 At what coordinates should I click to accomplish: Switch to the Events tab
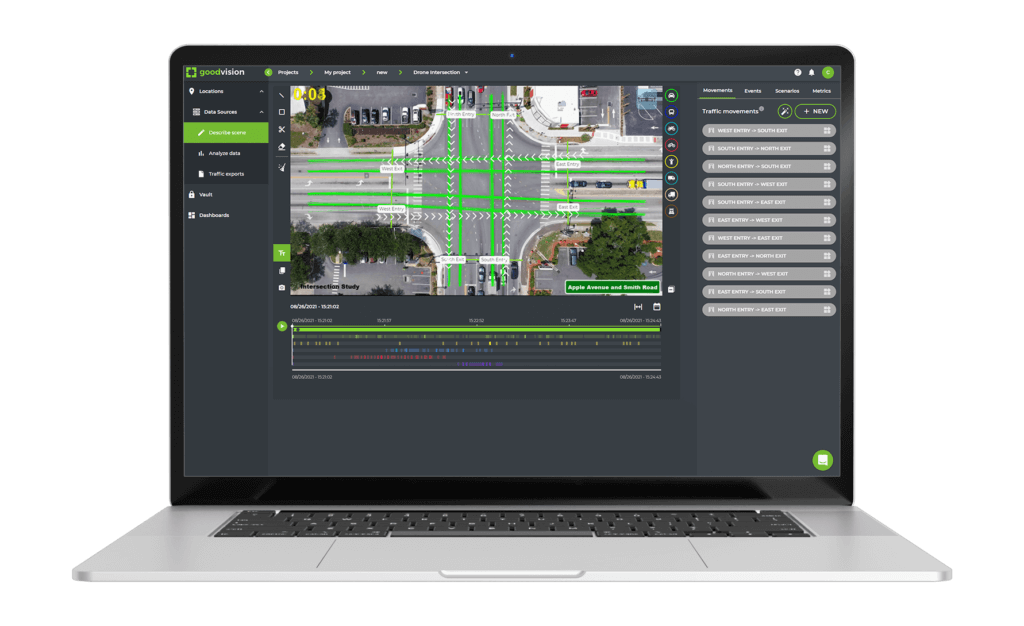(753, 90)
